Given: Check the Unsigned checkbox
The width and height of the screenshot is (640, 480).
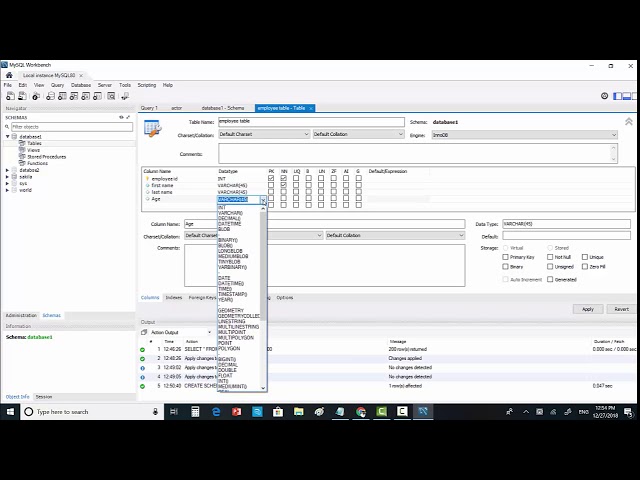Looking at the screenshot, I should coord(550,267).
